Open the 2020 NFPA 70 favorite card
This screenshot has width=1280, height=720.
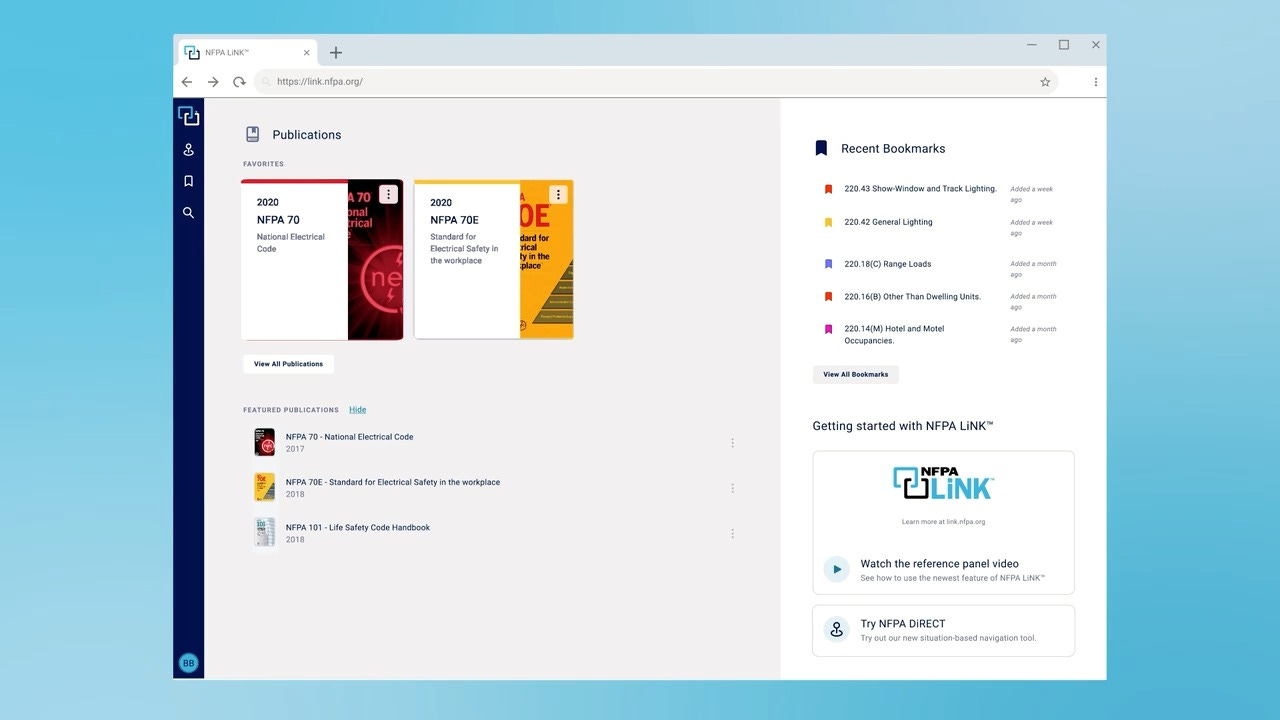pyautogui.click(x=322, y=260)
